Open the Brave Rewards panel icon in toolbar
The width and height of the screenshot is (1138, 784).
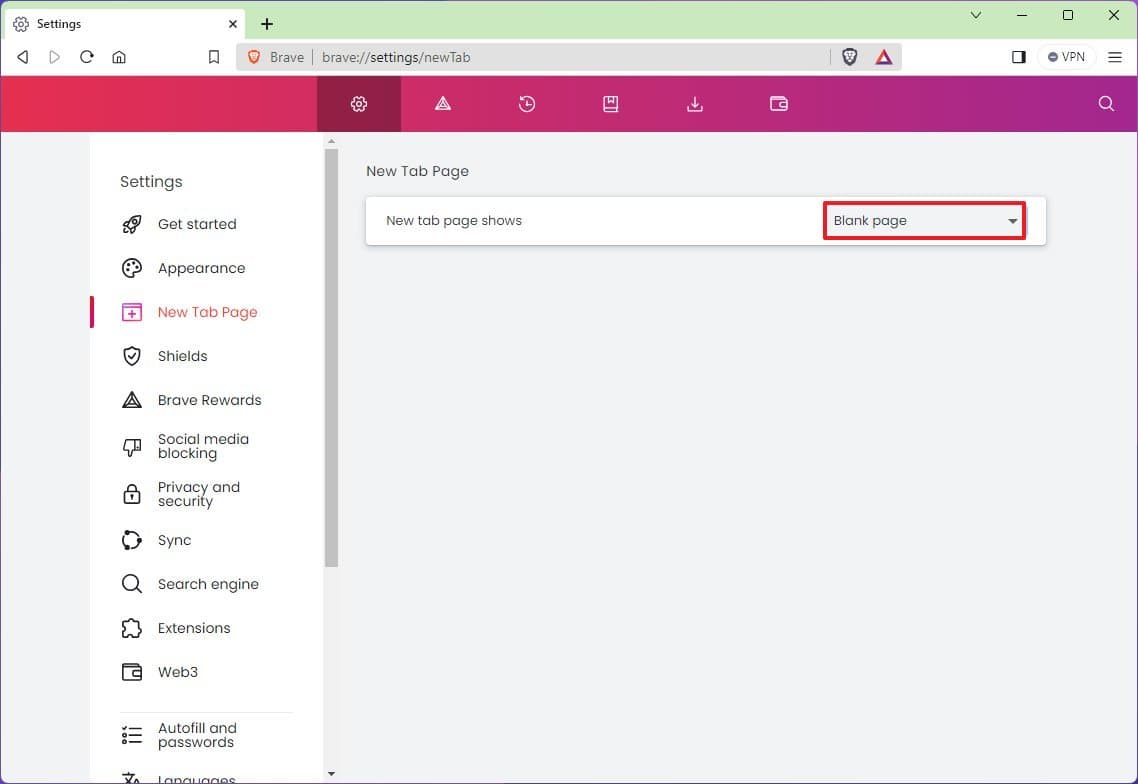442,103
